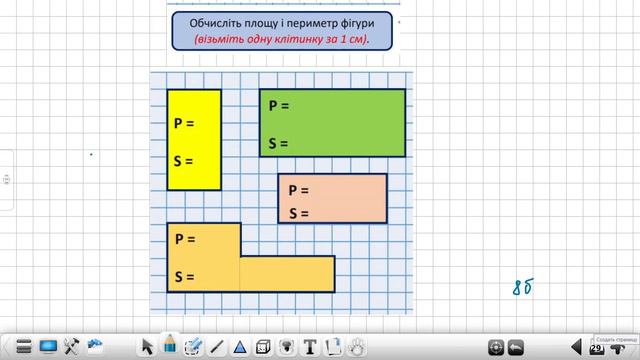Select the black arrow pointer tool
This screenshot has width=640, height=360.
147,347
